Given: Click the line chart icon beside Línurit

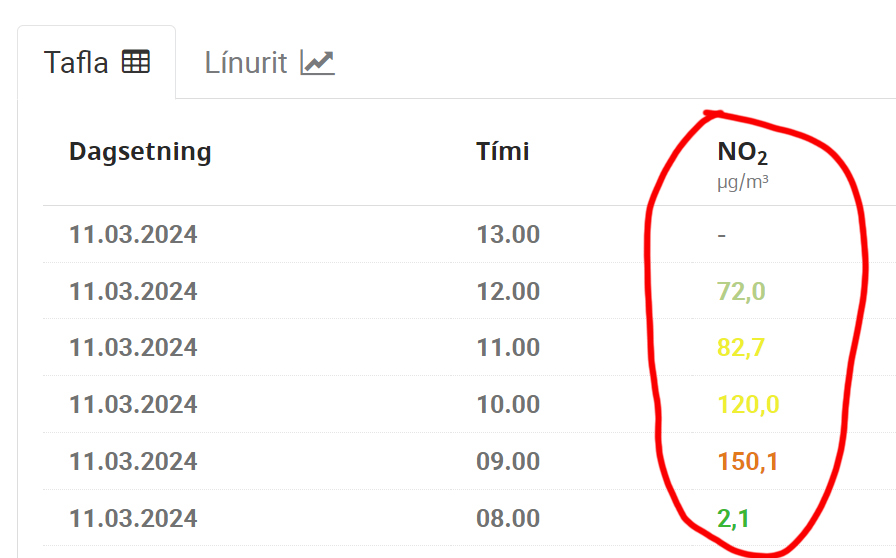Looking at the screenshot, I should click(318, 63).
